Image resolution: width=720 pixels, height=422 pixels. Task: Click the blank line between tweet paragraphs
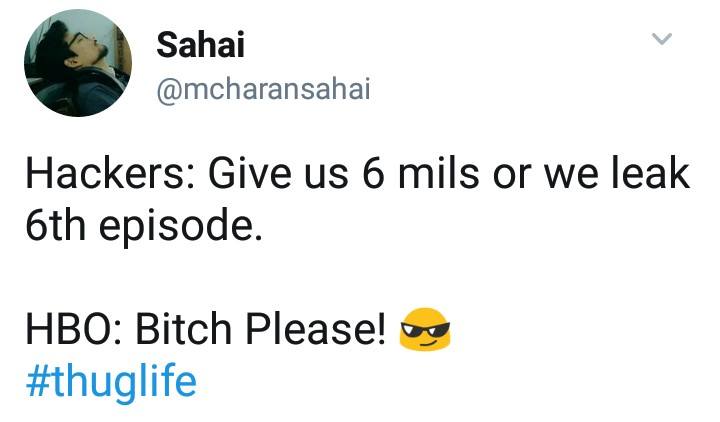point(358,278)
